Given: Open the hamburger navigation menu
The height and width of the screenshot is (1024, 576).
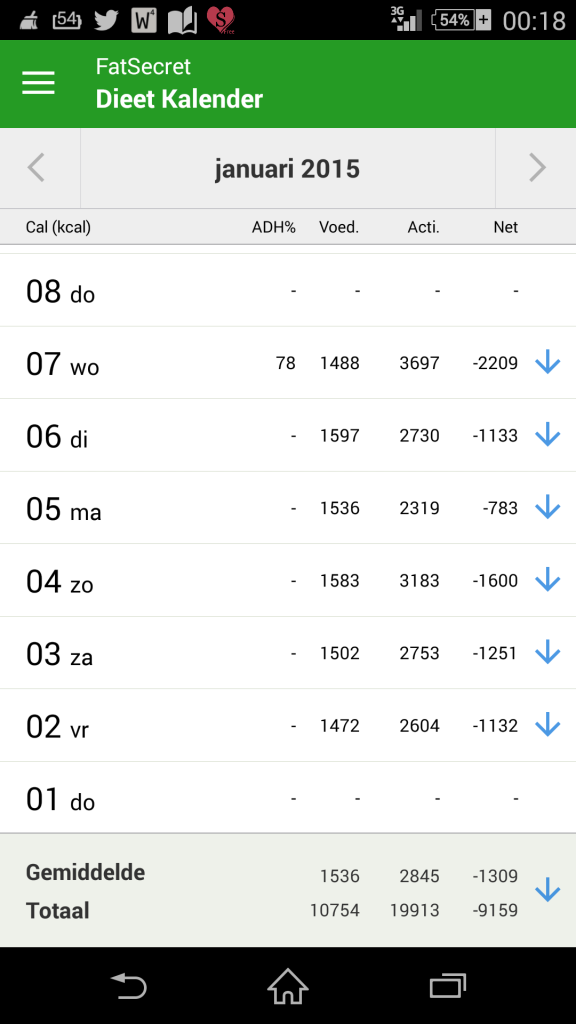Looking at the screenshot, I should coord(39,83).
